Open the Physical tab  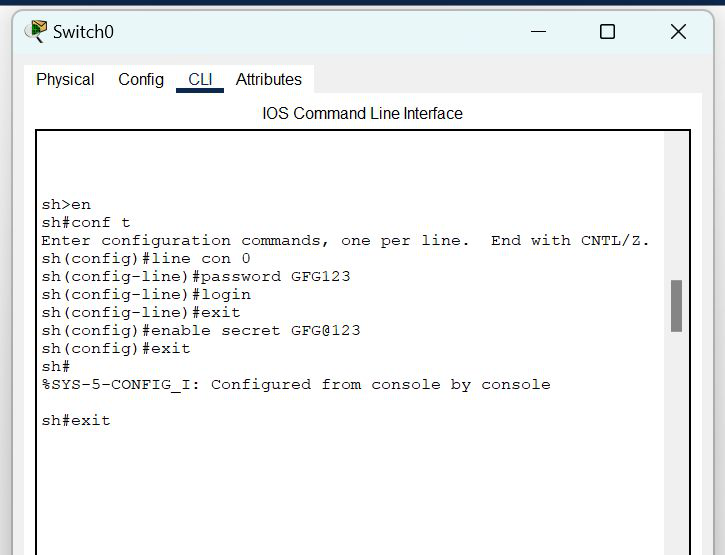coord(65,80)
